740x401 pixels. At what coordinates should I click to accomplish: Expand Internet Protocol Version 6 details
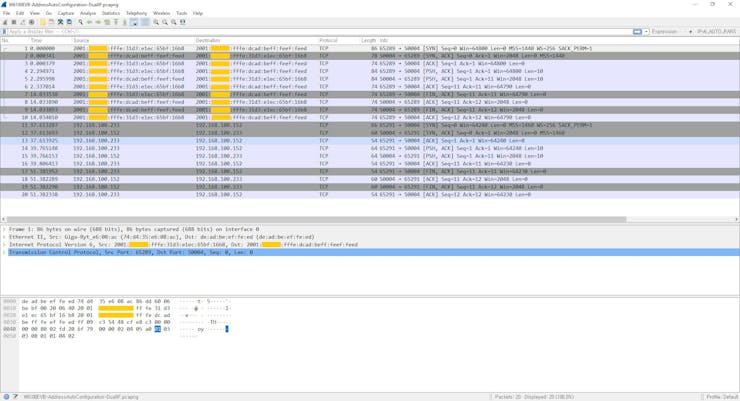tap(5, 245)
